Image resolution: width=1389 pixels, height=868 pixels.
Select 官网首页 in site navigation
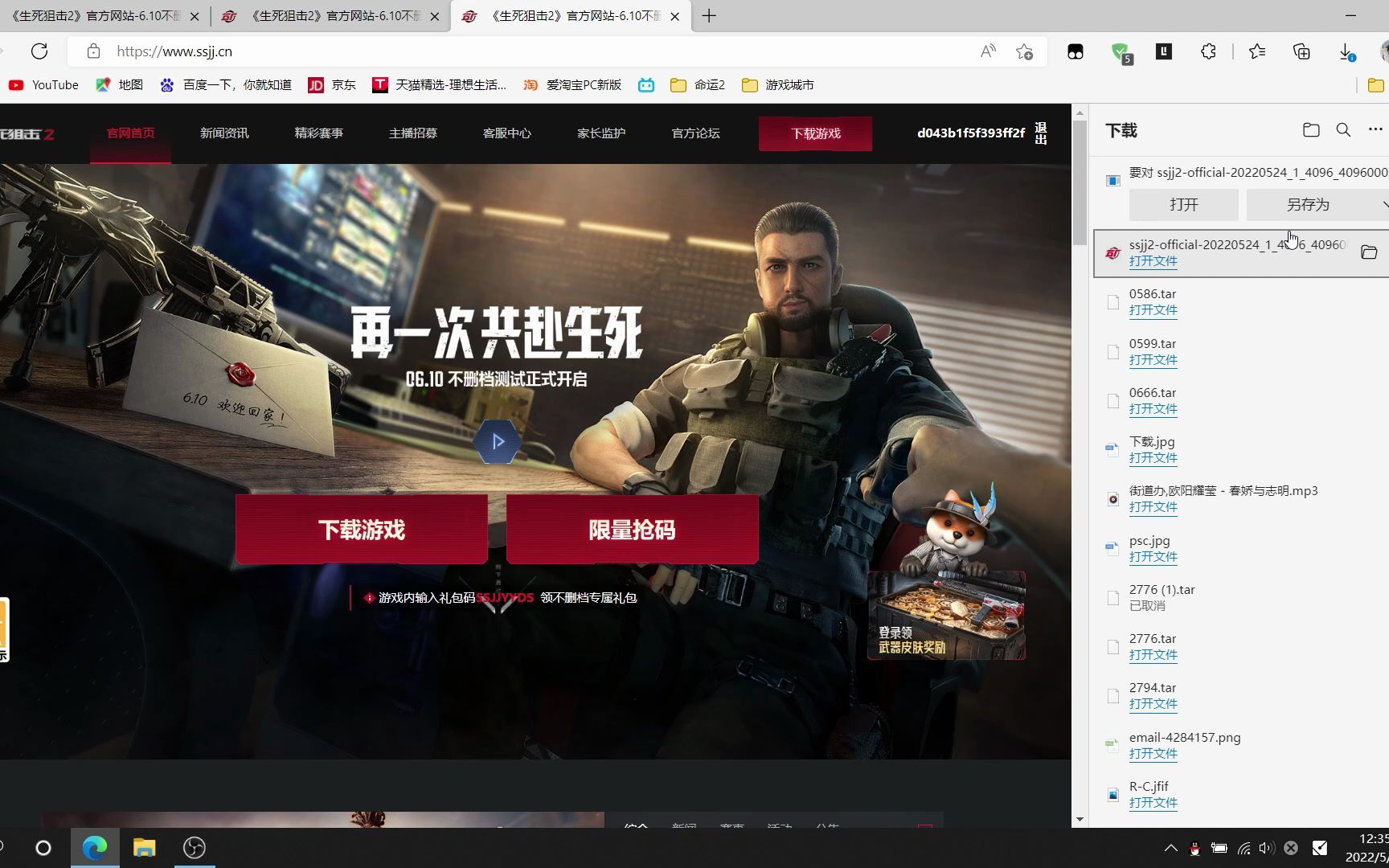click(130, 133)
